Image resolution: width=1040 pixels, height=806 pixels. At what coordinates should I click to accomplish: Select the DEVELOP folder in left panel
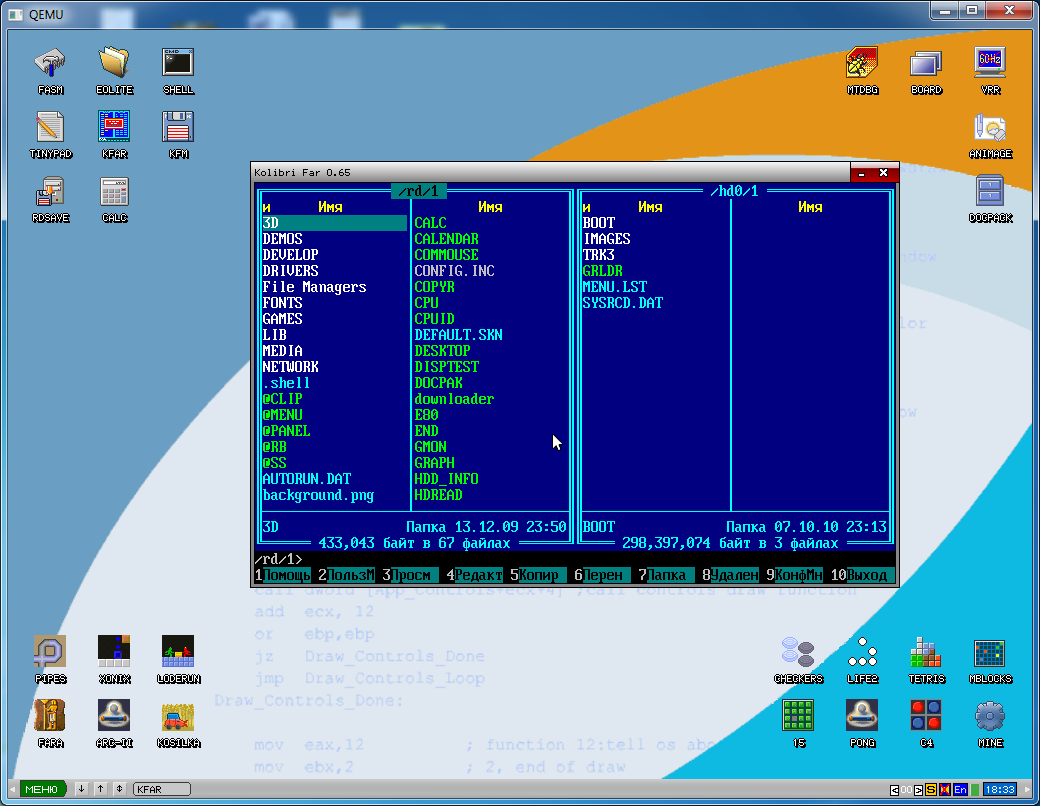coord(291,255)
